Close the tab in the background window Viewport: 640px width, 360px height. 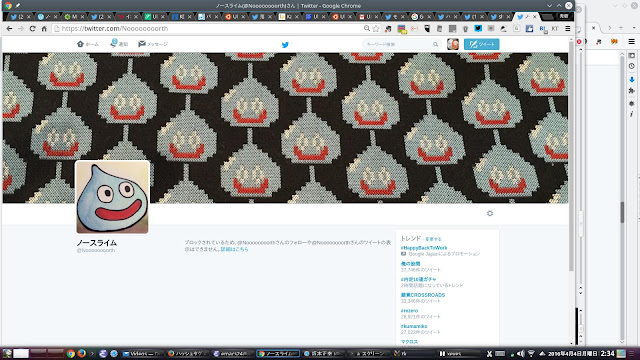pyautogui.click(x=593, y=28)
